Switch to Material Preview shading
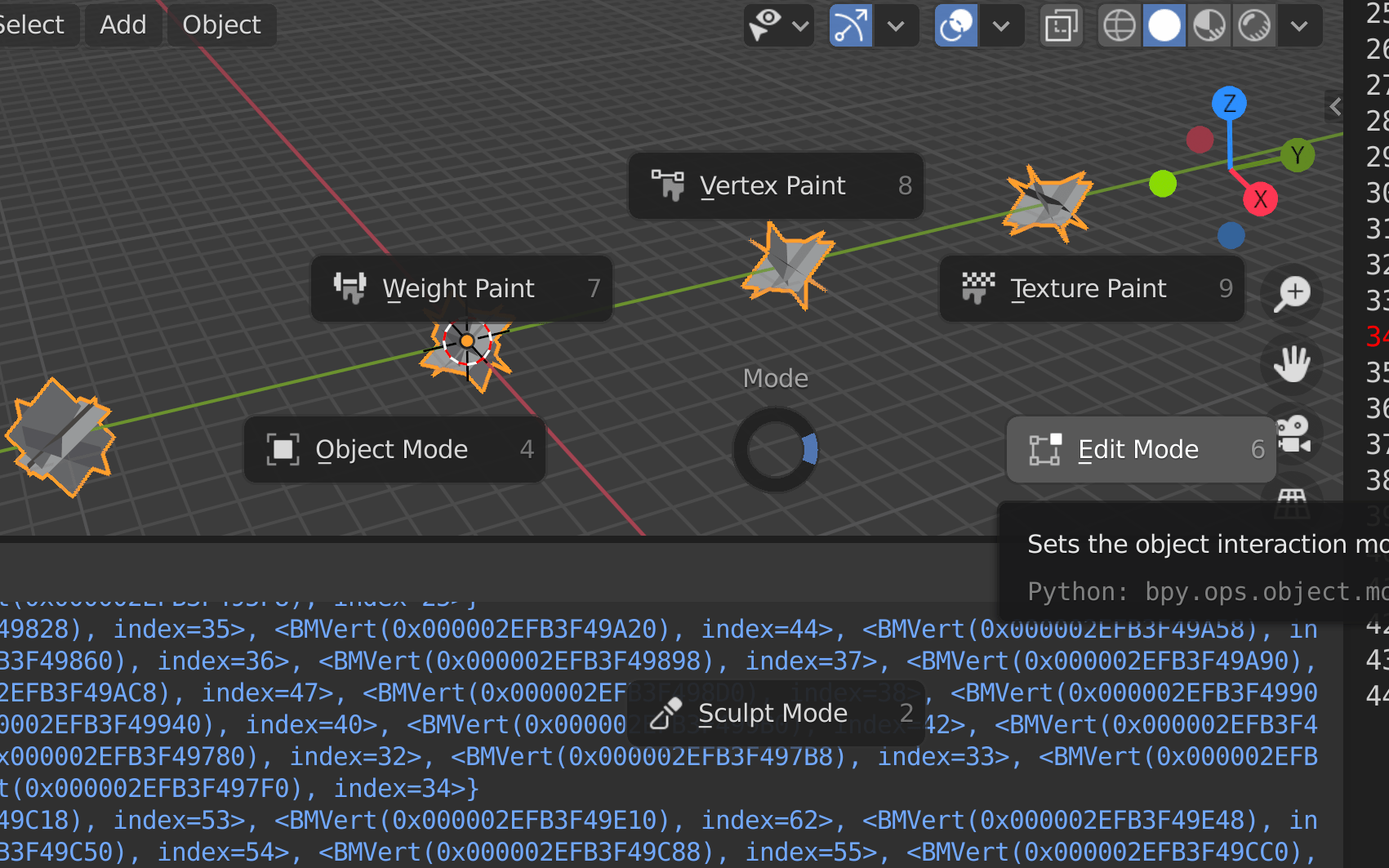Screen dimensions: 1389x868 coord(1209,25)
